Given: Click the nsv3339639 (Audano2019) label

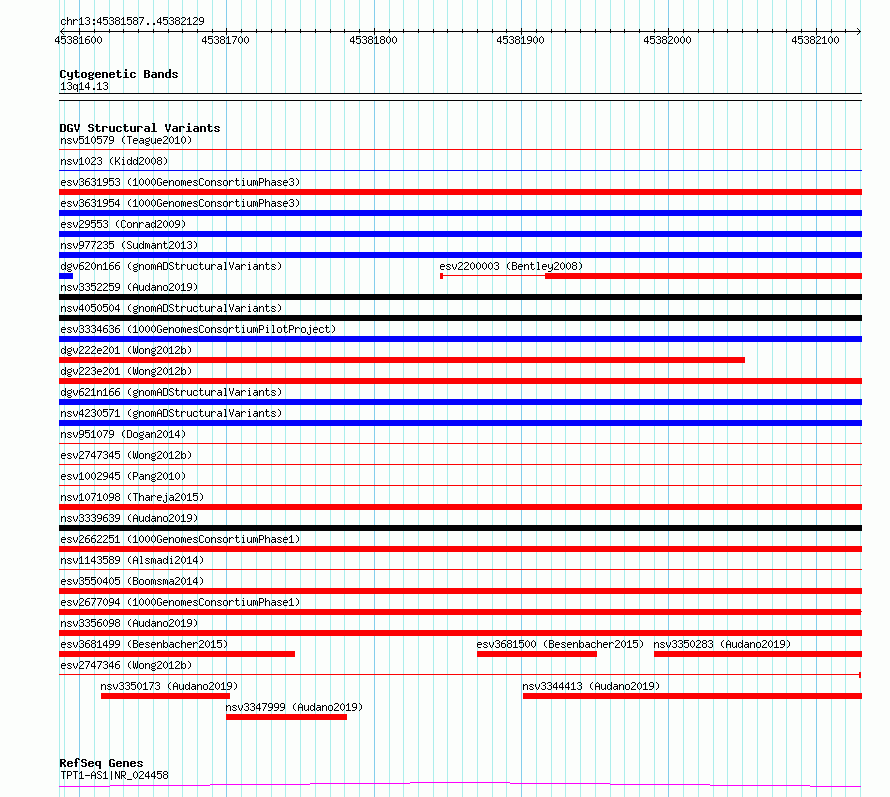Looking at the screenshot, I should pyautogui.click(x=129, y=518).
